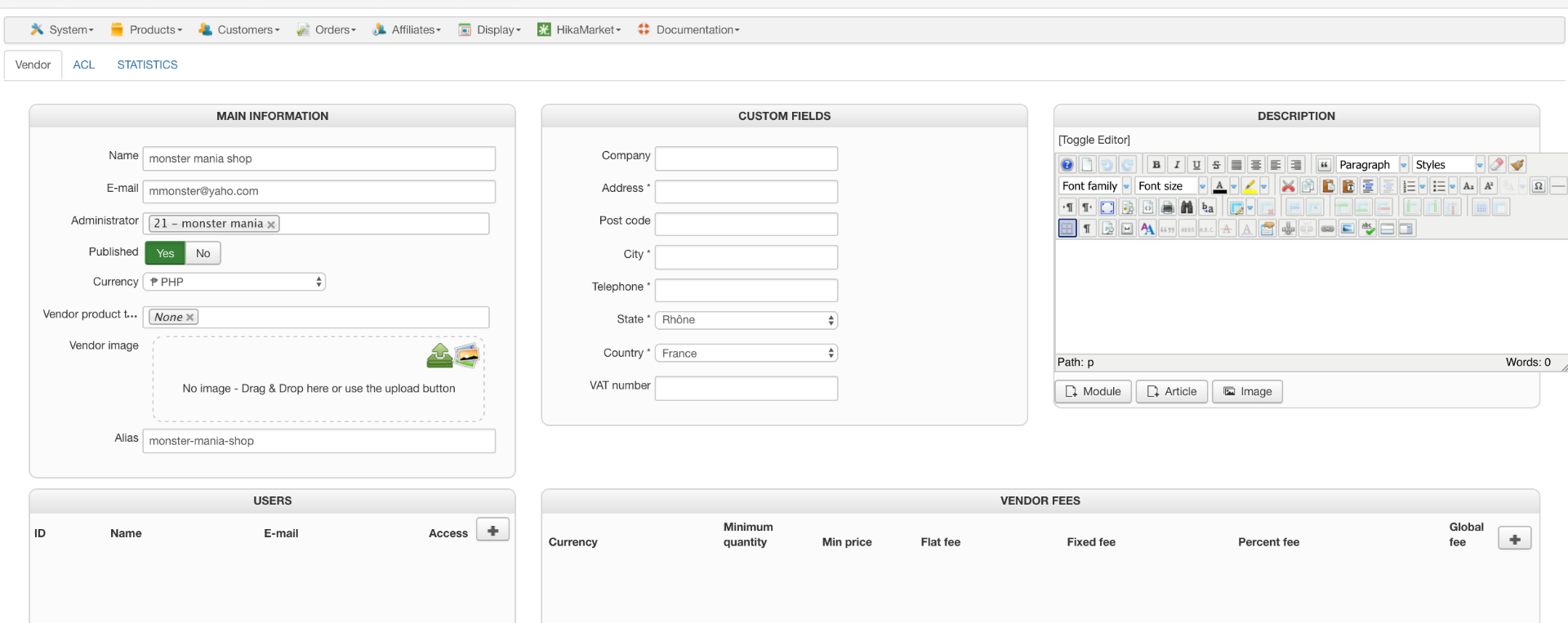Image resolution: width=1568 pixels, height=623 pixels.
Task: Click the VAT number input field
Action: click(746, 388)
